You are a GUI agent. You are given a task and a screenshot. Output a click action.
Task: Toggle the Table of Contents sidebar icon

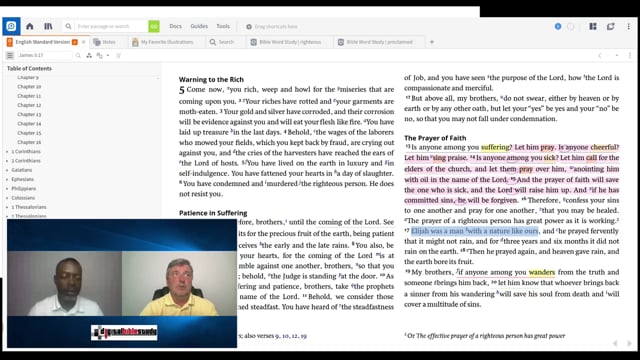[10, 56]
